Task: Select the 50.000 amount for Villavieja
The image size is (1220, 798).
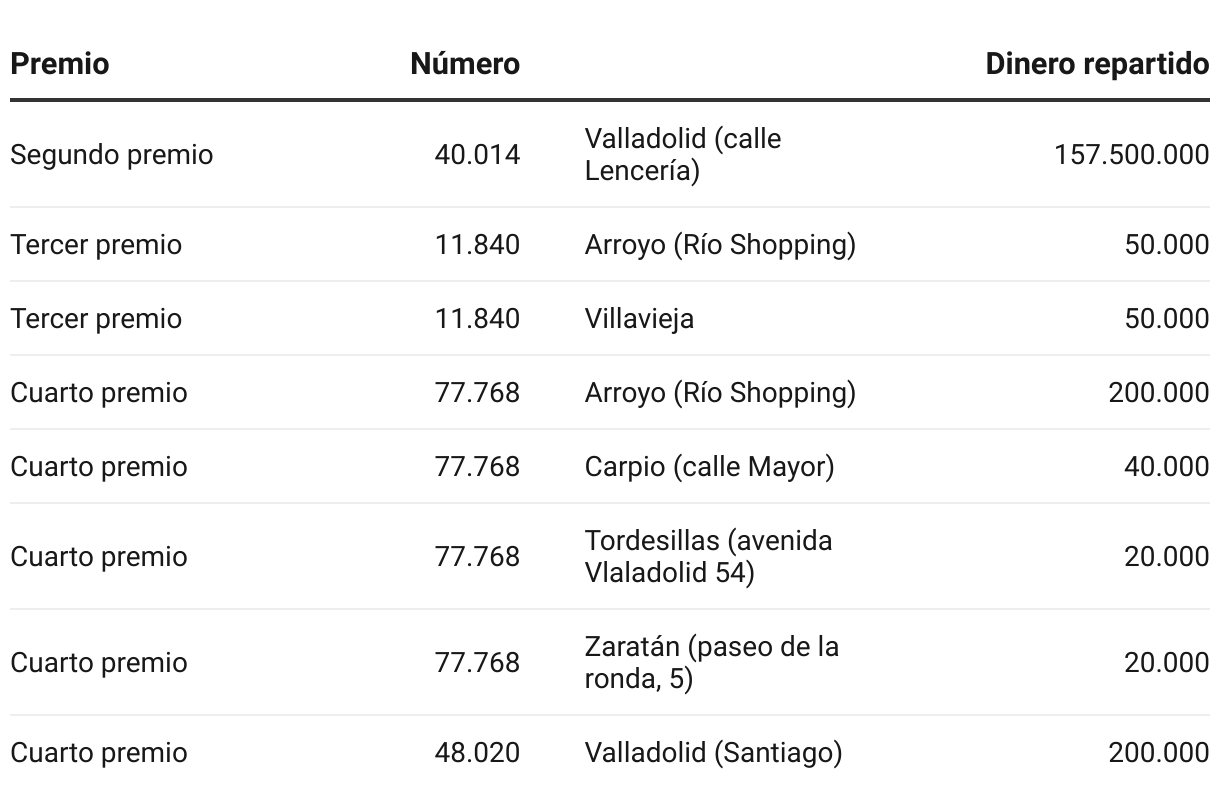Action: tap(1166, 319)
